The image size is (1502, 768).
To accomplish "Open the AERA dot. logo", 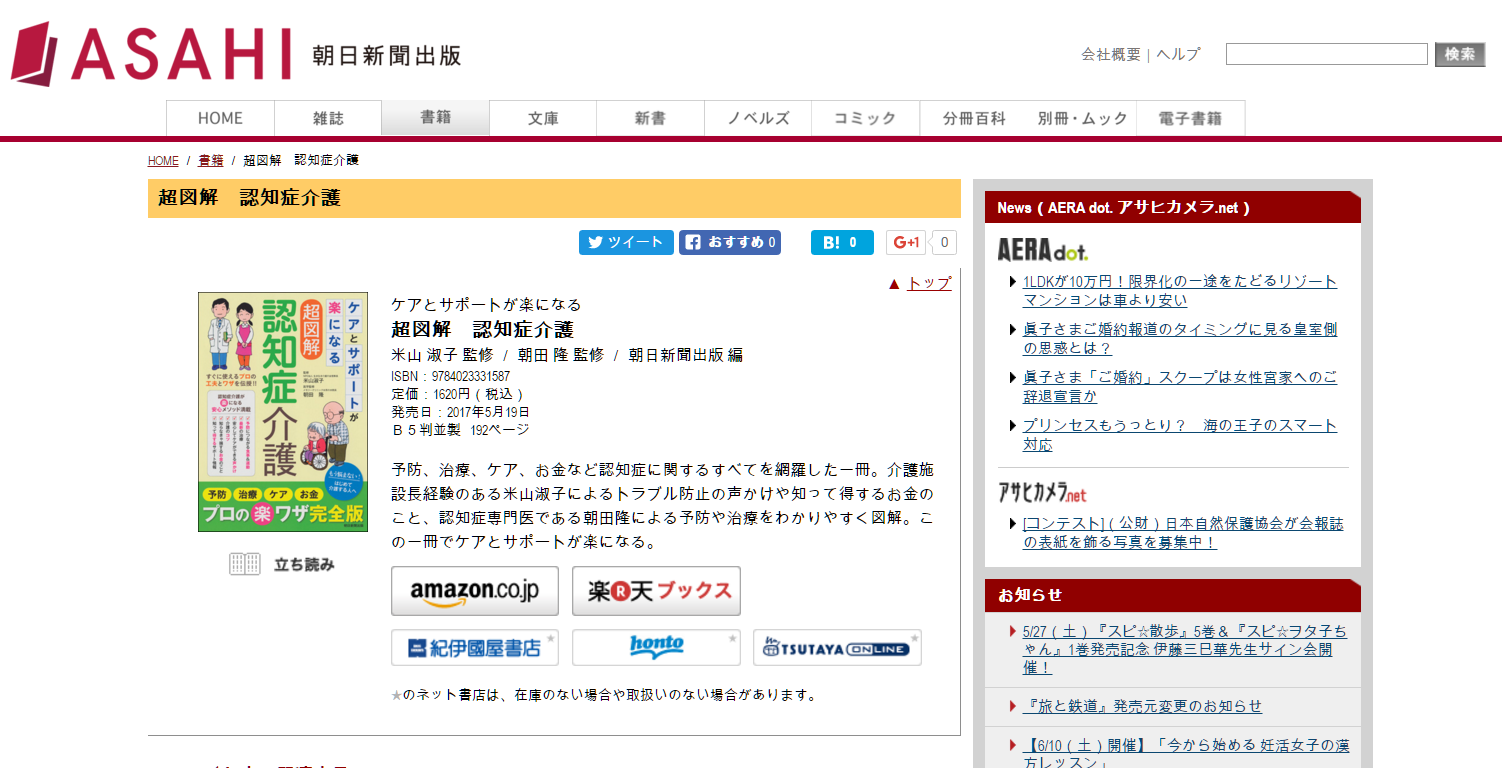I will point(1042,250).
